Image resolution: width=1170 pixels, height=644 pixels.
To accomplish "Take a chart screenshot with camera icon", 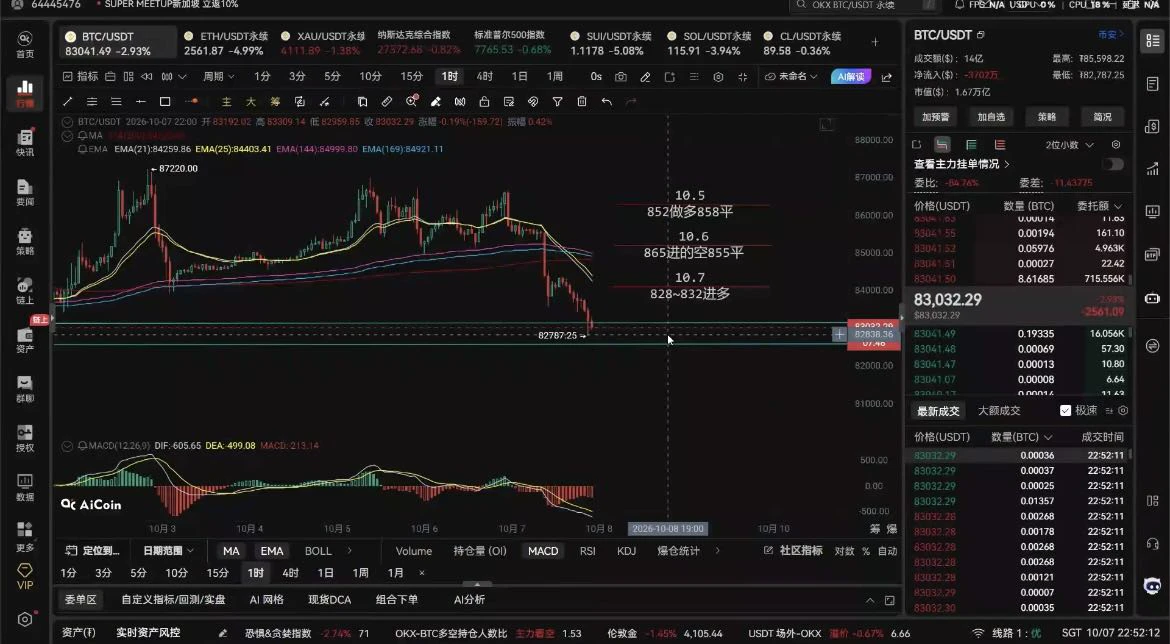I will (621, 77).
